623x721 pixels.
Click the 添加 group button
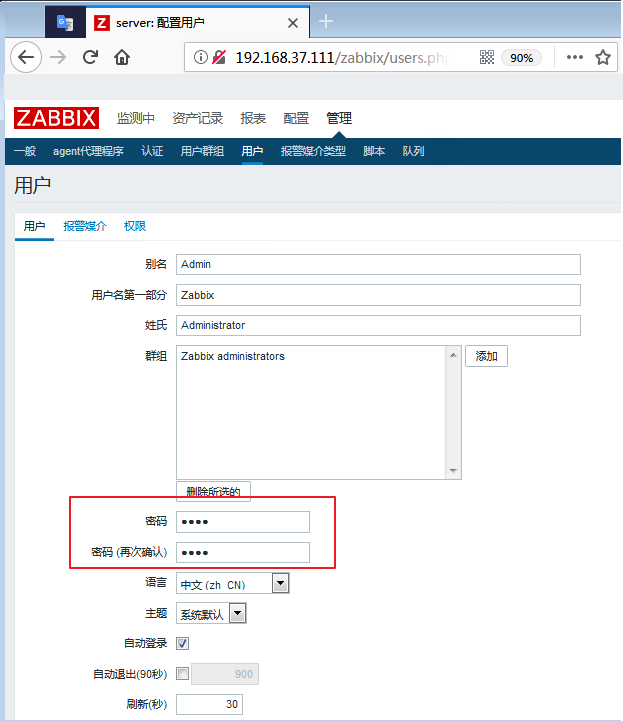point(486,356)
